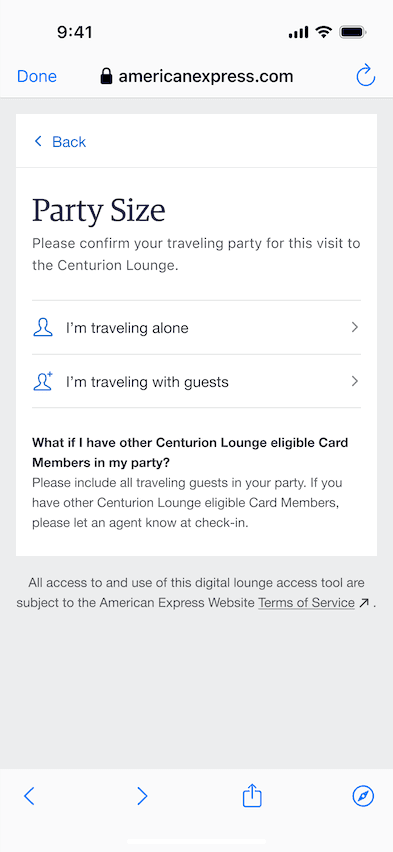The image size is (393, 852).
Task: Tap the battery indicator in status bar
Action: 353,33
